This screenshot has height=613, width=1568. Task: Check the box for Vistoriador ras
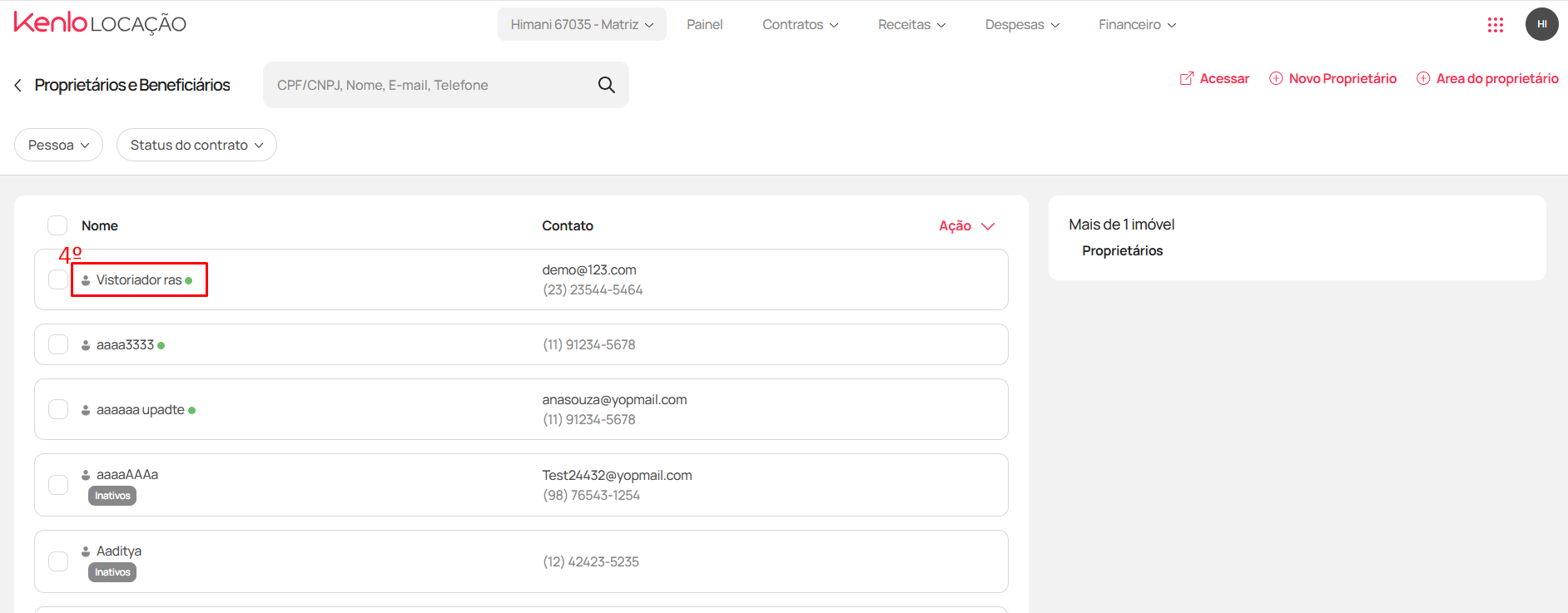click(x=58, y=279)
